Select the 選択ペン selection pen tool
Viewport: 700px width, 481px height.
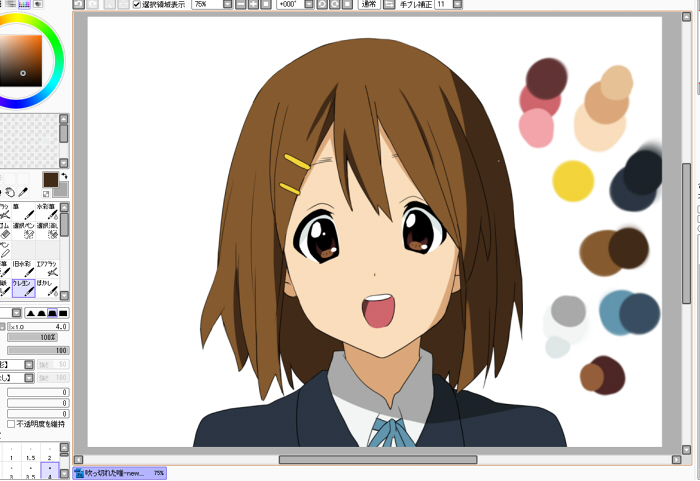[x=23, y=230]
